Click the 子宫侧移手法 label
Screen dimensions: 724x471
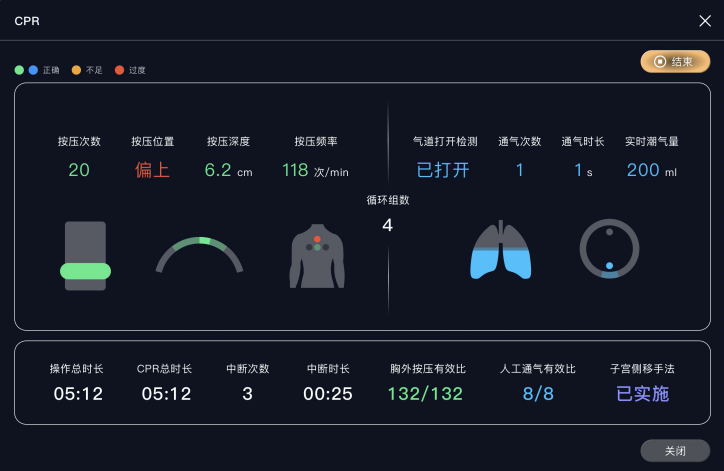[642, 368]
